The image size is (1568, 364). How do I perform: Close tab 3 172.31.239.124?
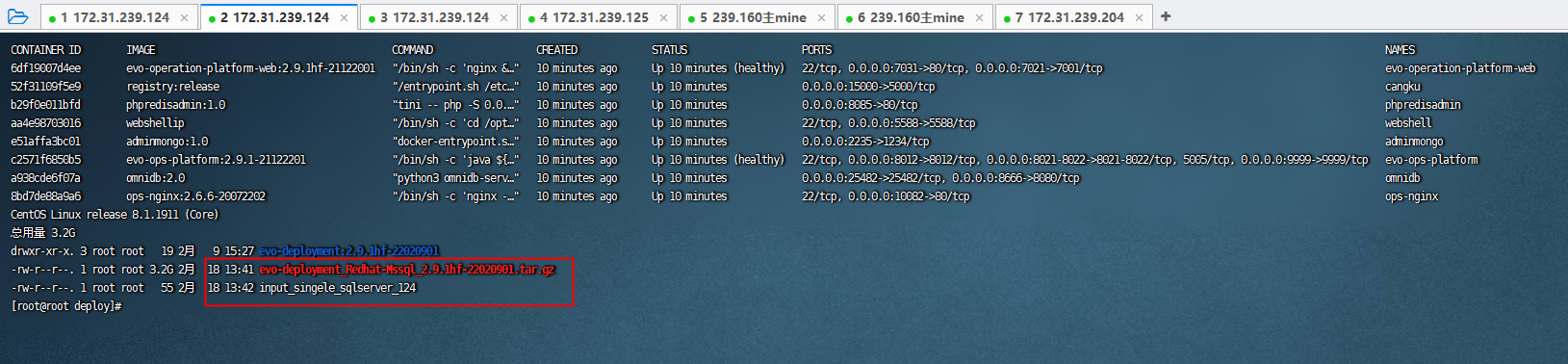(x=503, y=17)
